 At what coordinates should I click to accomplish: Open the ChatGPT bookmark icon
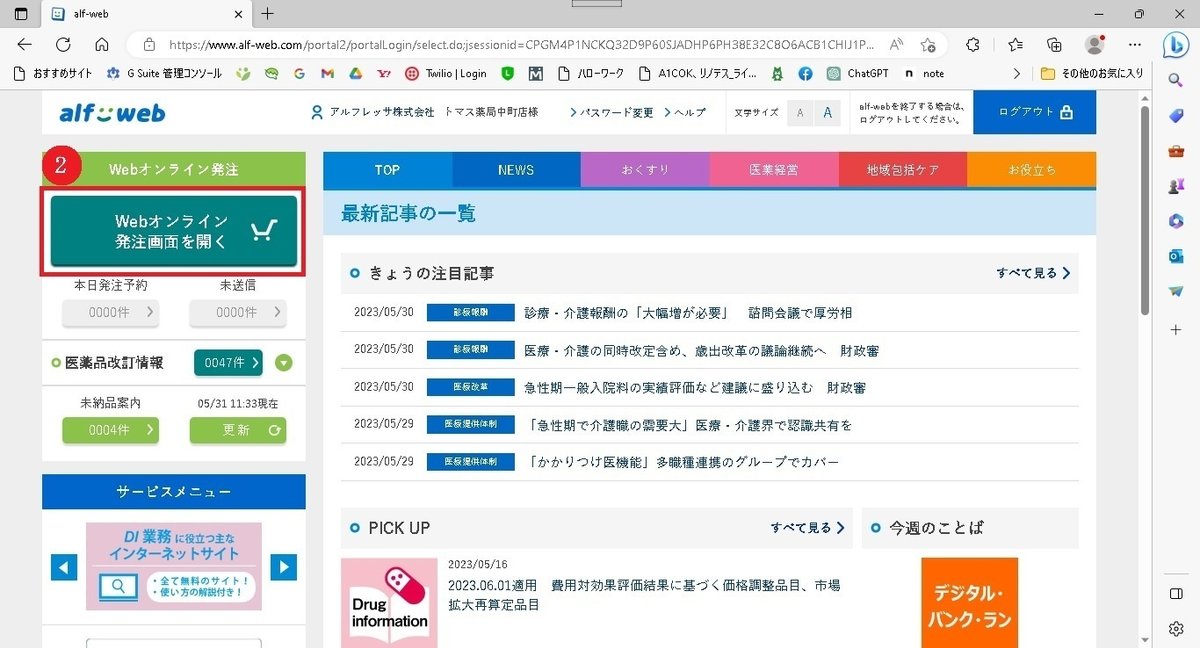click(833, 73)
